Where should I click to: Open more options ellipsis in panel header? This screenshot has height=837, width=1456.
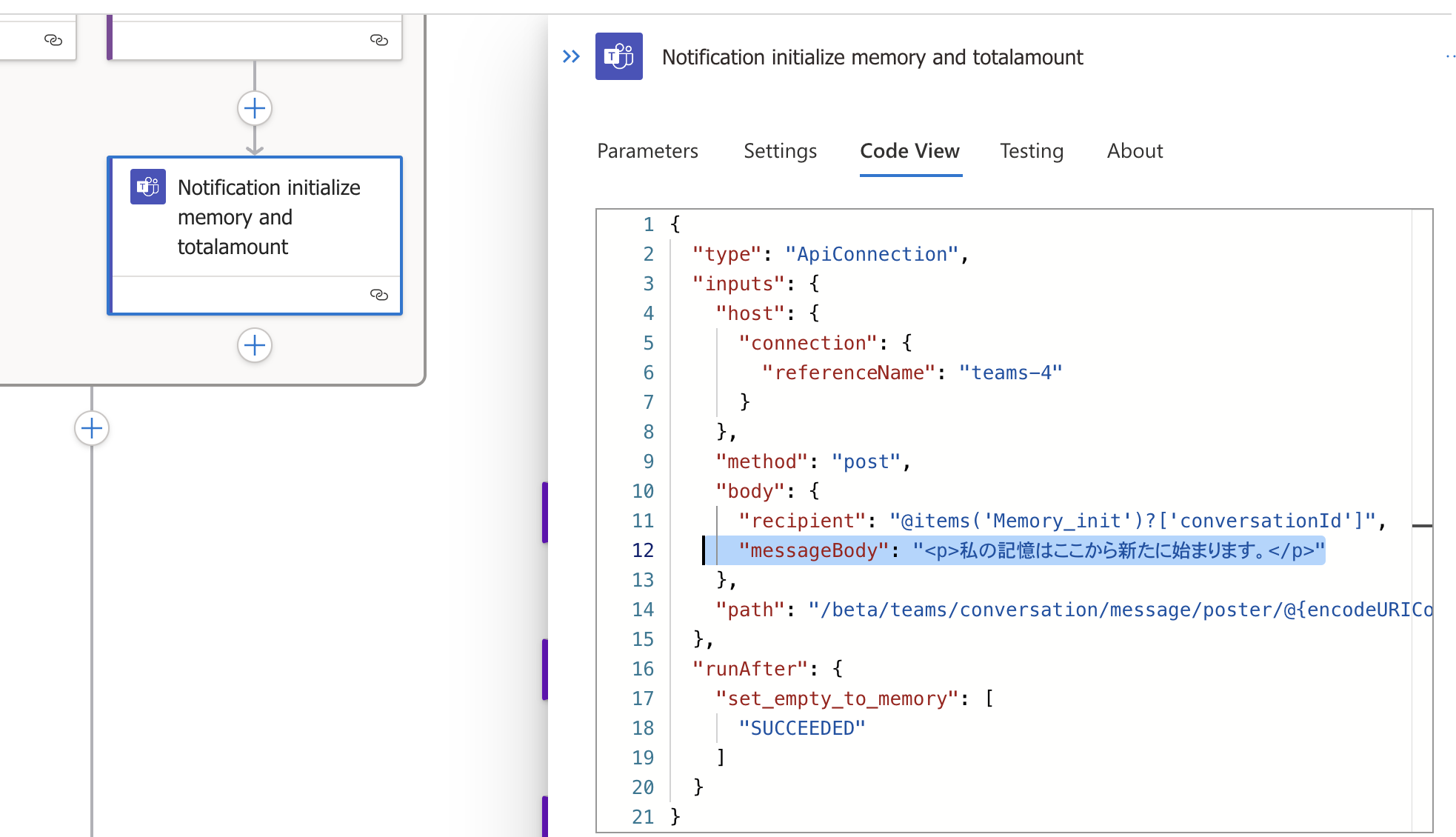coord(1450,56)
